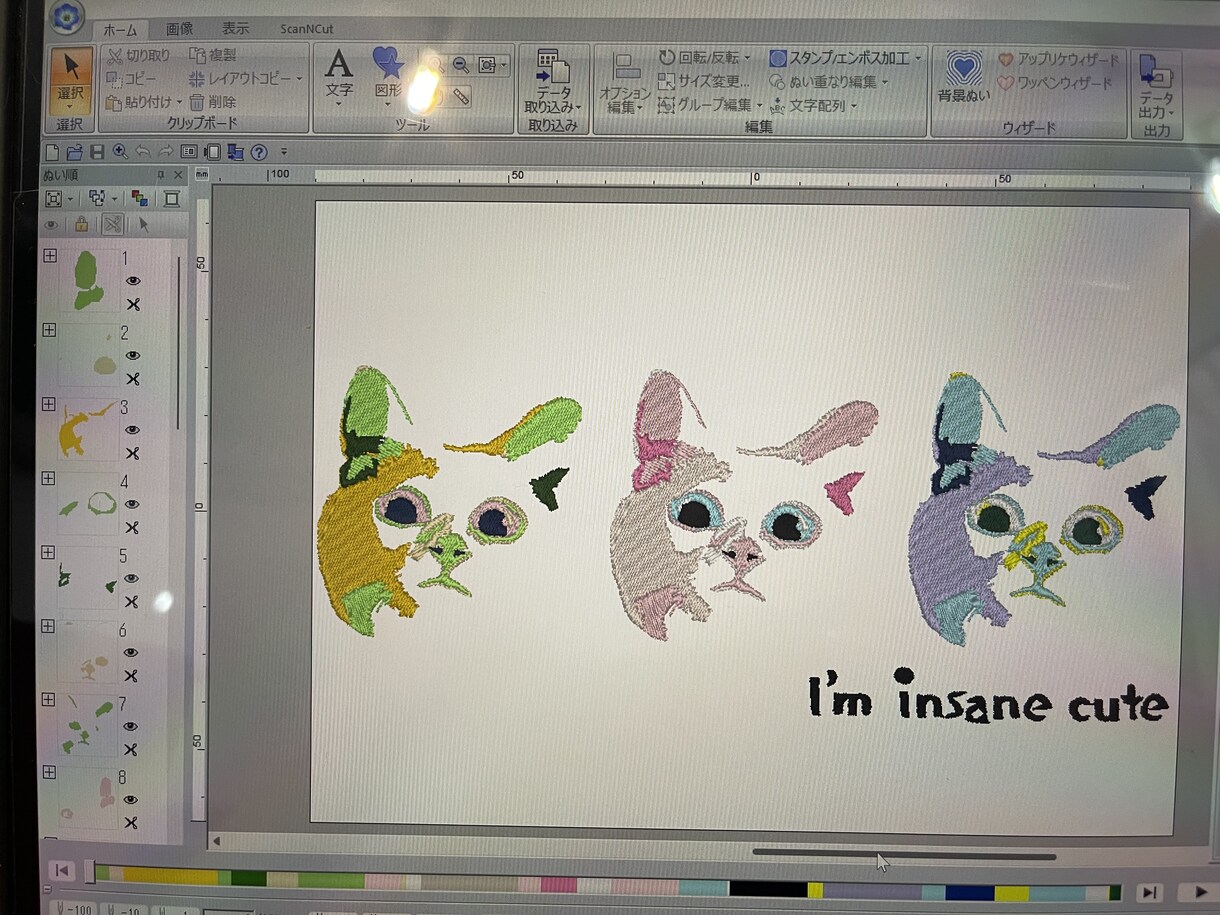
Task: Click the zoom-out magnifier in ツール group
Action: 461,65
